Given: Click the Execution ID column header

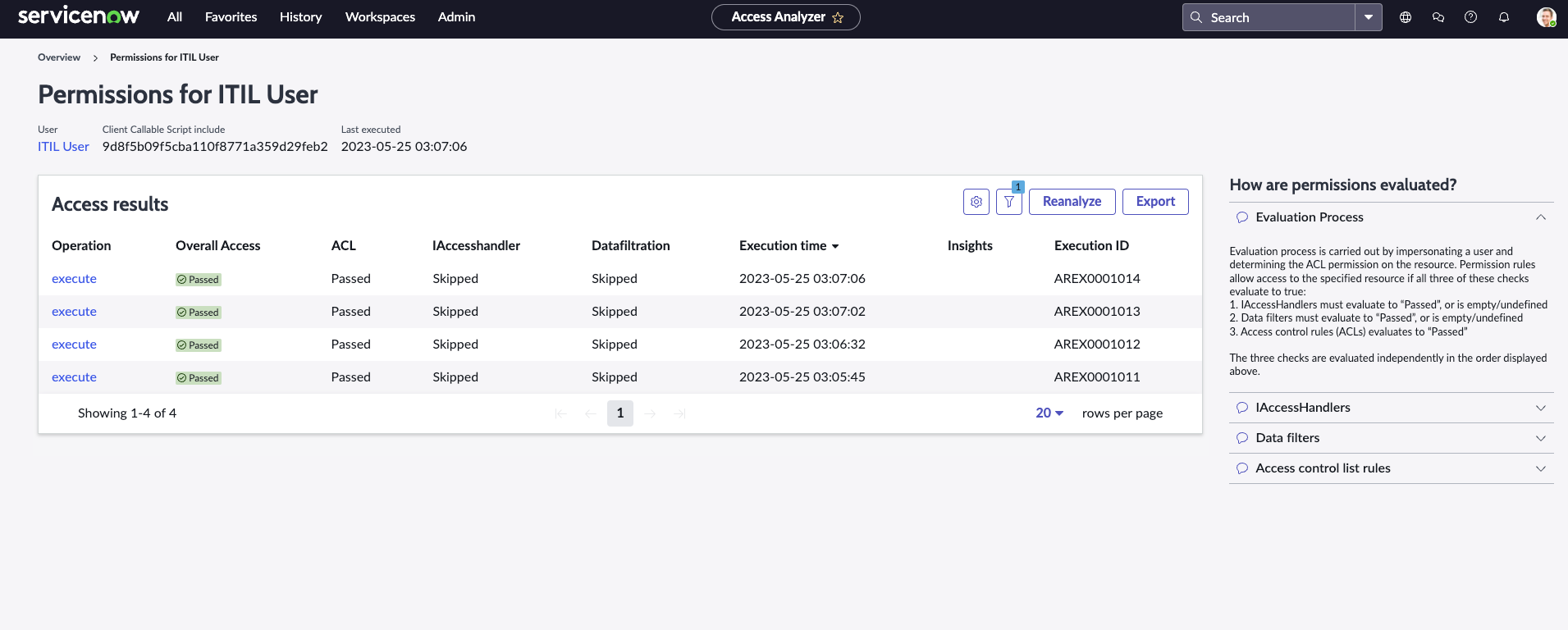Looking at the screenshot, I should tap(1091, 246).
